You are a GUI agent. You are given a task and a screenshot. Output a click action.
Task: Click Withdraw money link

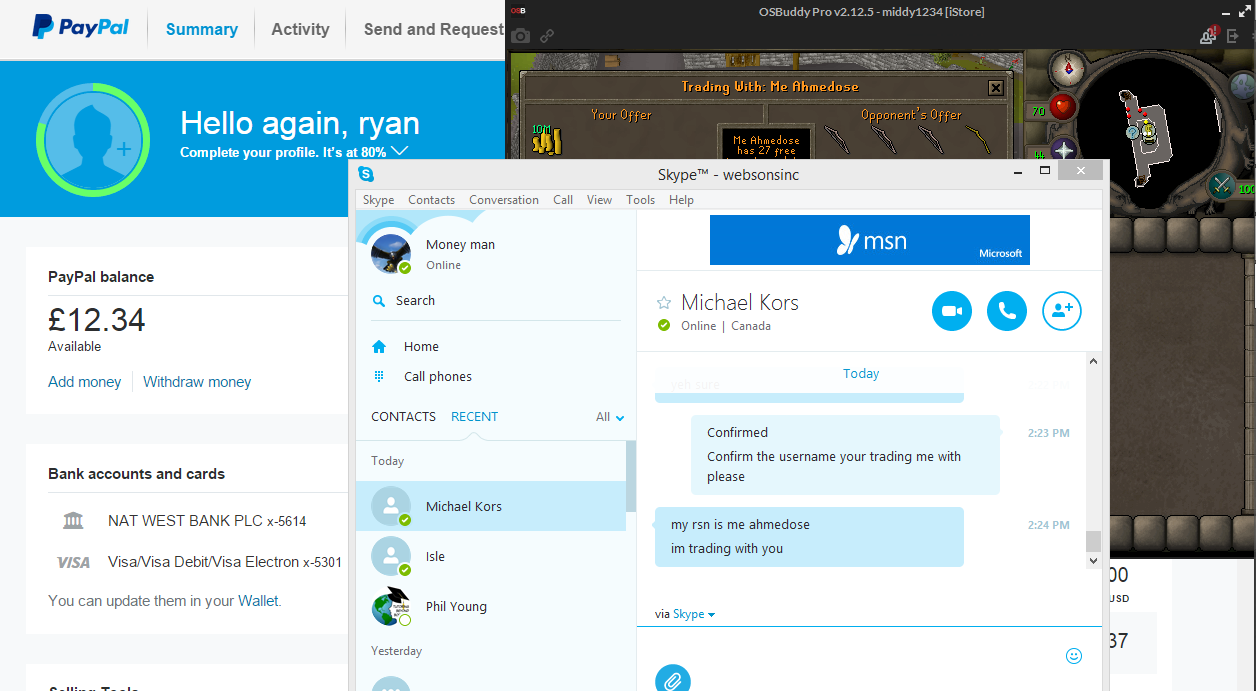click(x=197, y=382)
